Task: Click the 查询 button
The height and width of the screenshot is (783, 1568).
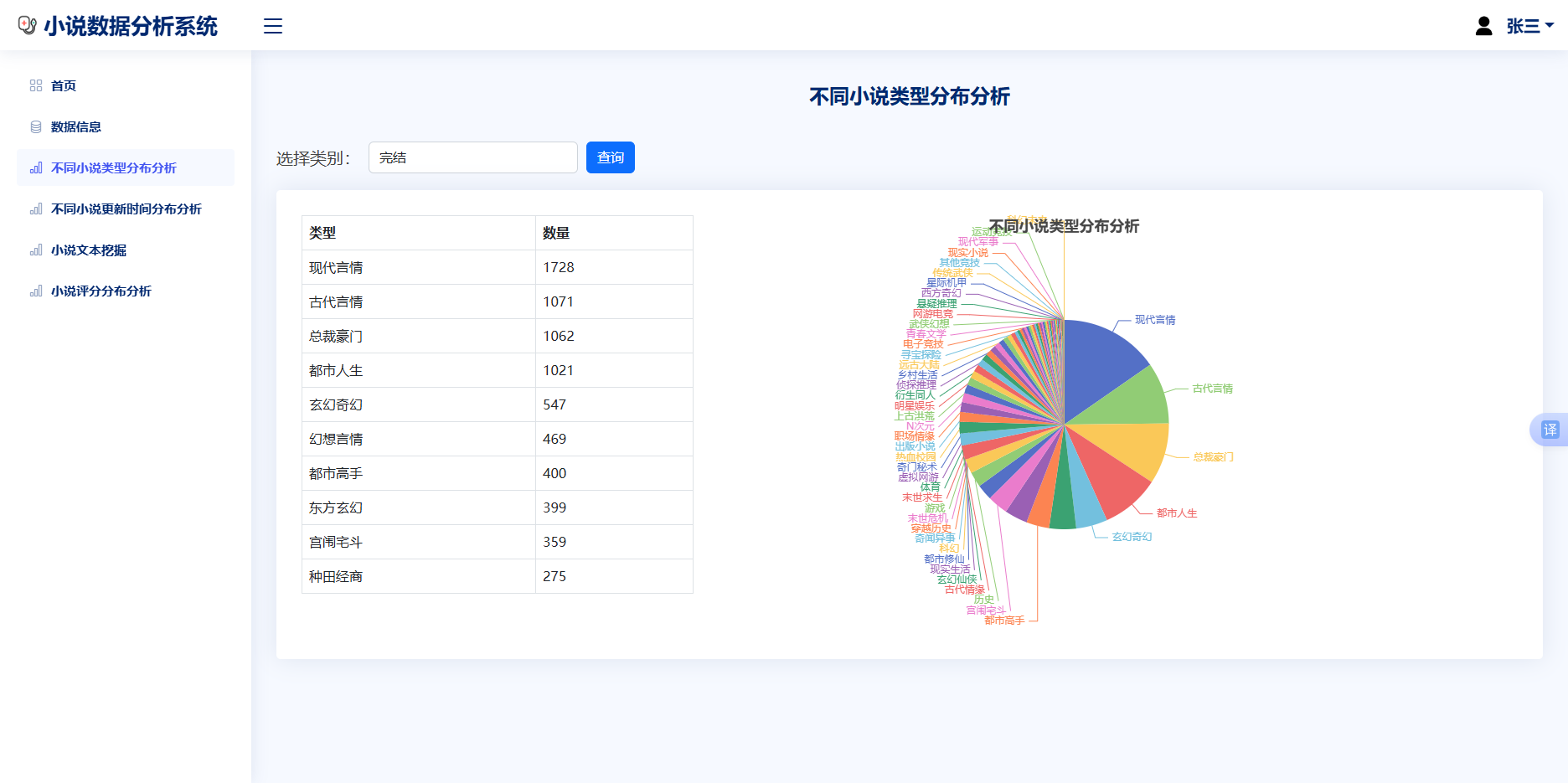Action: click(x=611, y=157)
